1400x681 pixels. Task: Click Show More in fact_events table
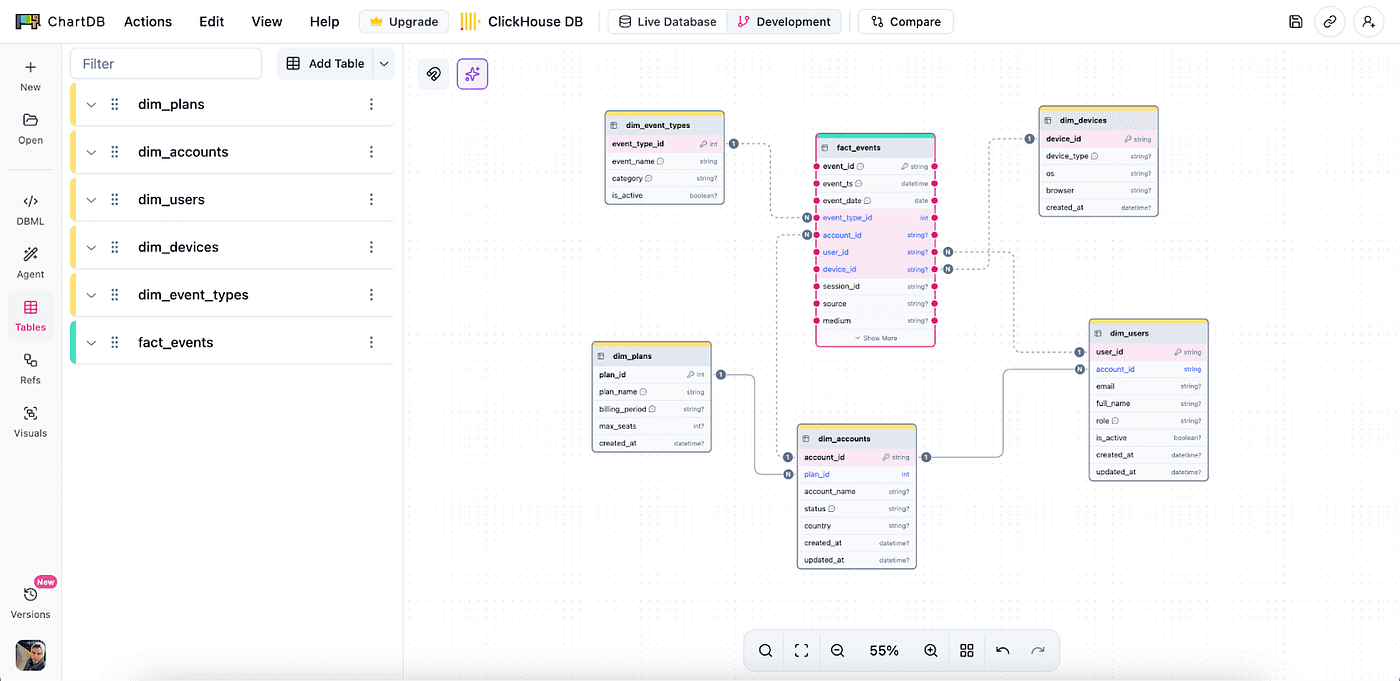[x=876, y=338]
